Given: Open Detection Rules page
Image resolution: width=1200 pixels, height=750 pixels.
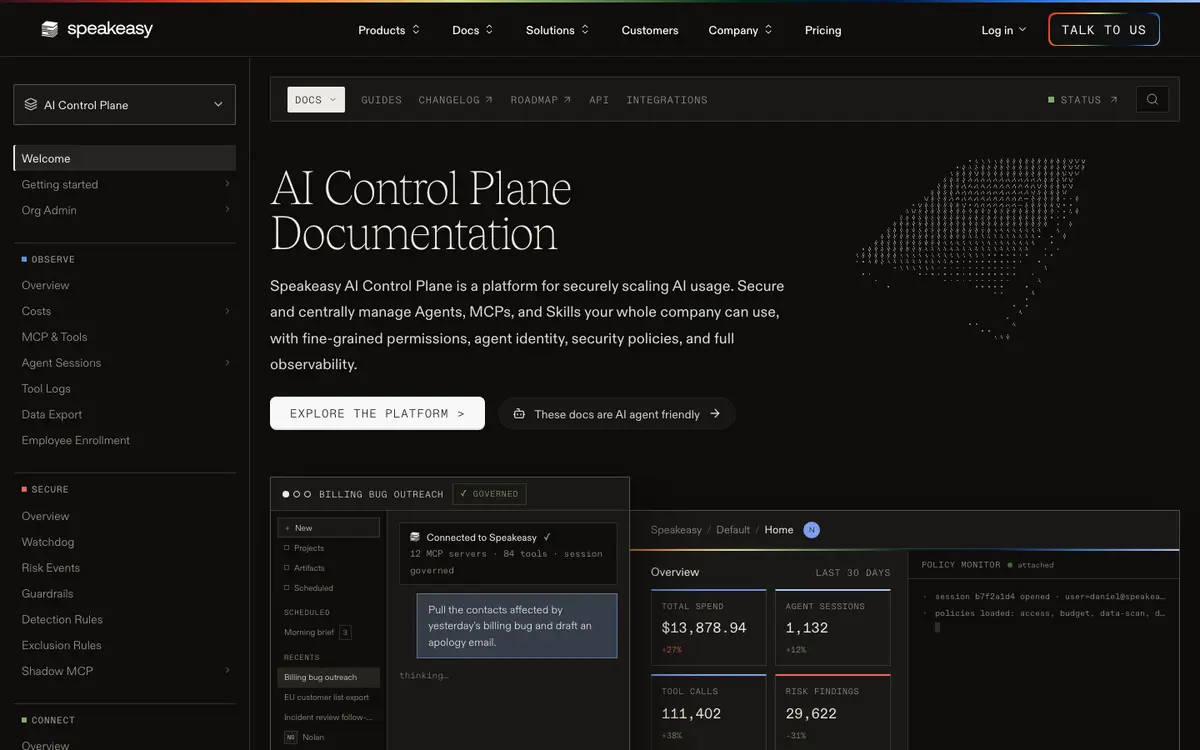Looking at the screenshot, I should pos(62,620).
